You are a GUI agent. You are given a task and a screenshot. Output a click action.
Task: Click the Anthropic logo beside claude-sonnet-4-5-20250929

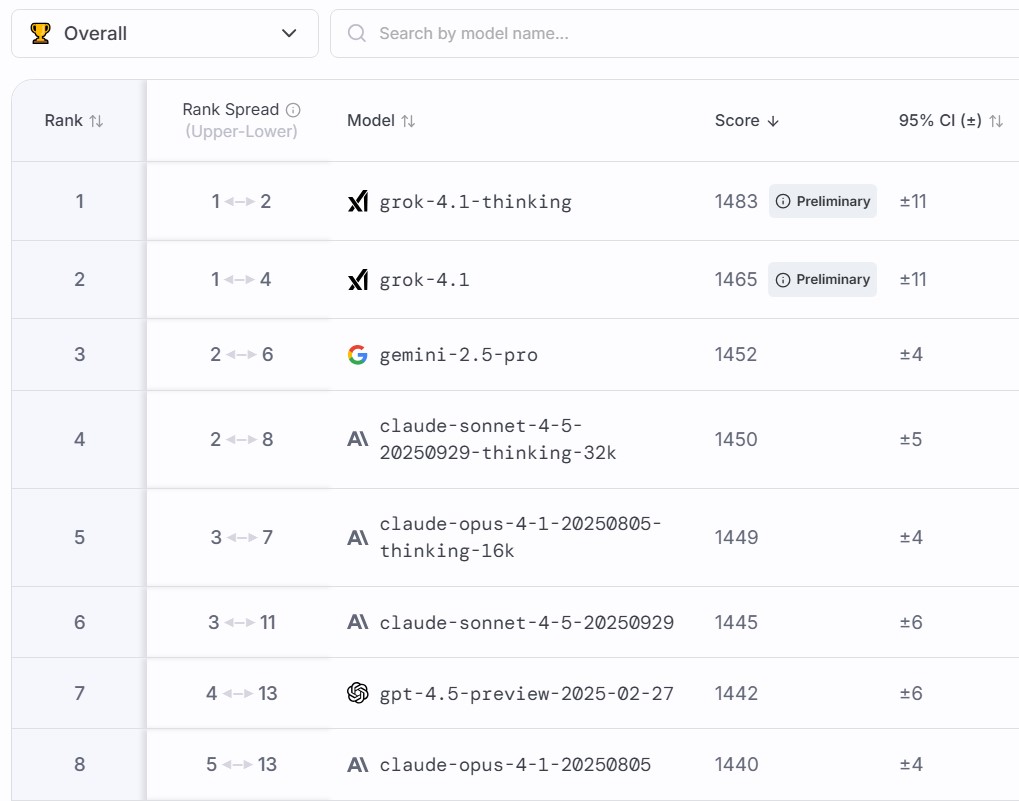pos(358,622)
